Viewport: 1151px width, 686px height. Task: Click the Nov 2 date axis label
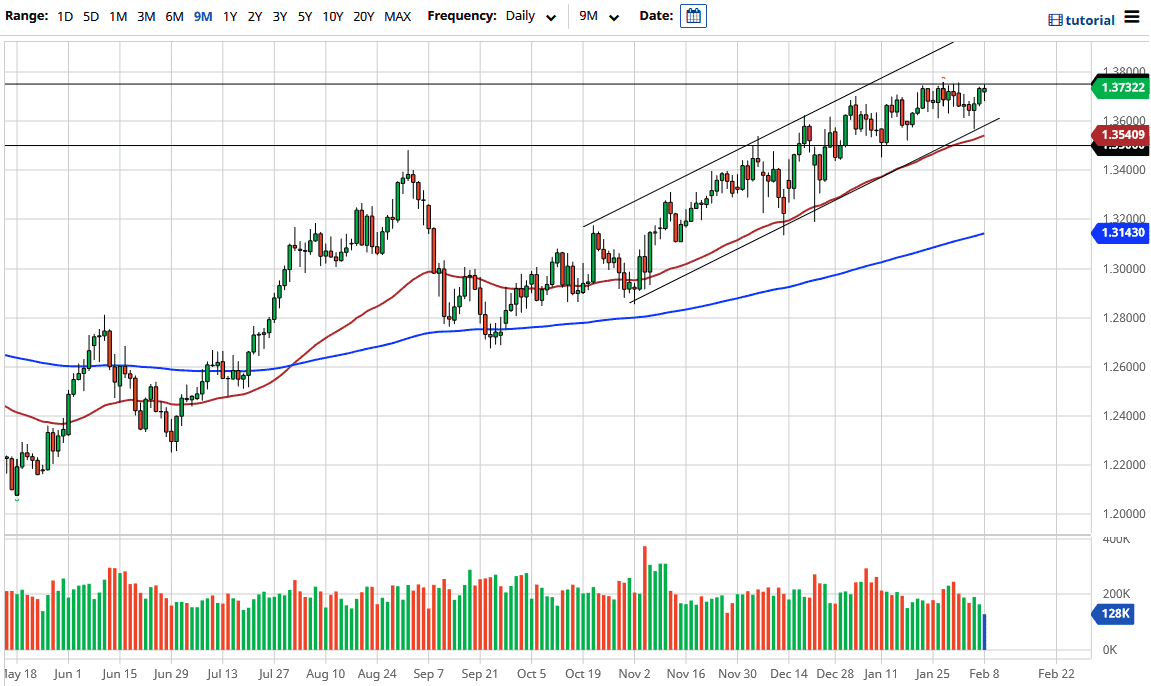pyautogui.click(x=634, y=674)
